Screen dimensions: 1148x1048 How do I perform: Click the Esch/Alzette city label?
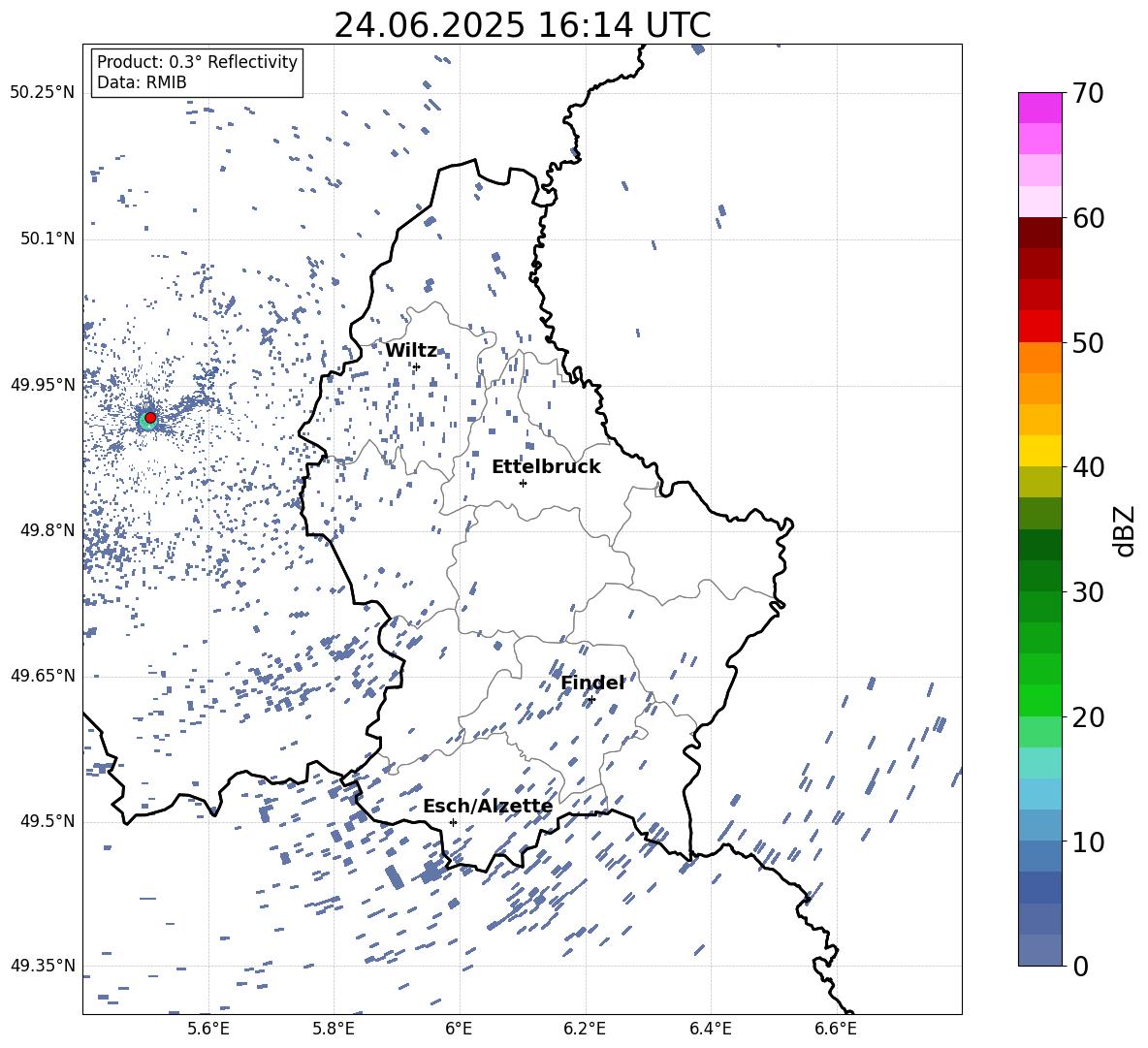488,807
